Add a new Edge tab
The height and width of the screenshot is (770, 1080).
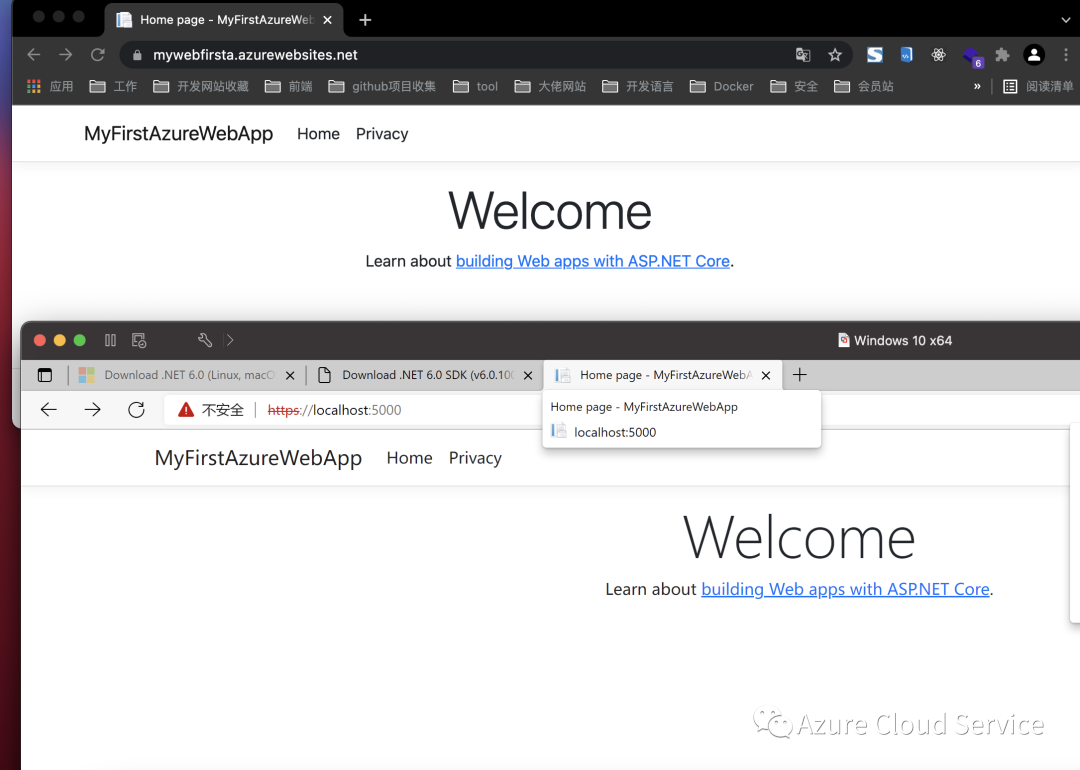point(800,375)
